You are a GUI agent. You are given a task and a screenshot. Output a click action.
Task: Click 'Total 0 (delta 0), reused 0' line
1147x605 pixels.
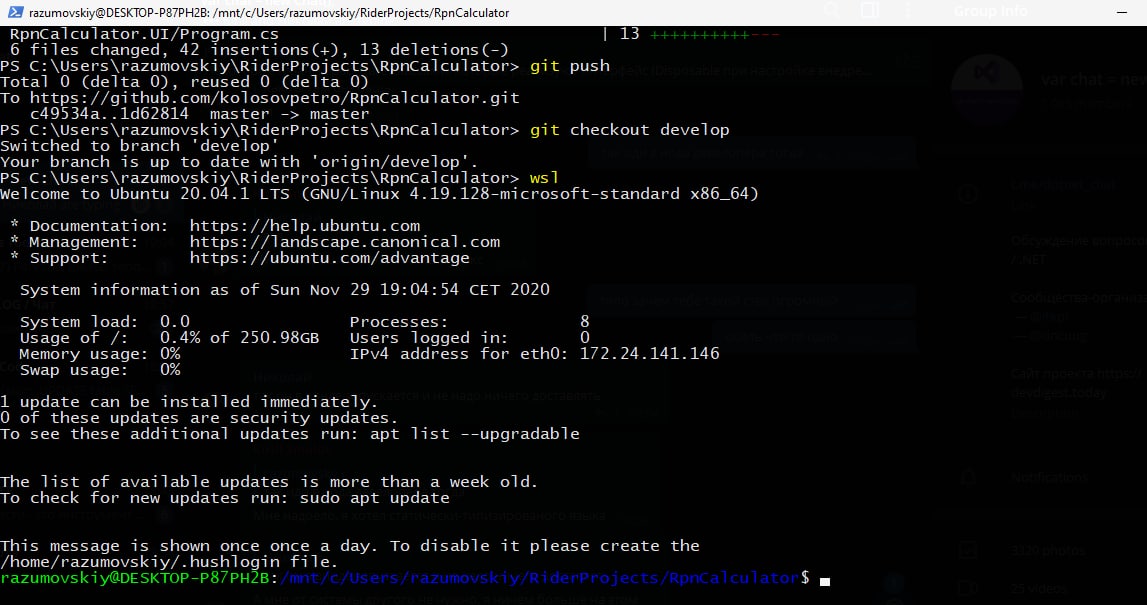184,82
